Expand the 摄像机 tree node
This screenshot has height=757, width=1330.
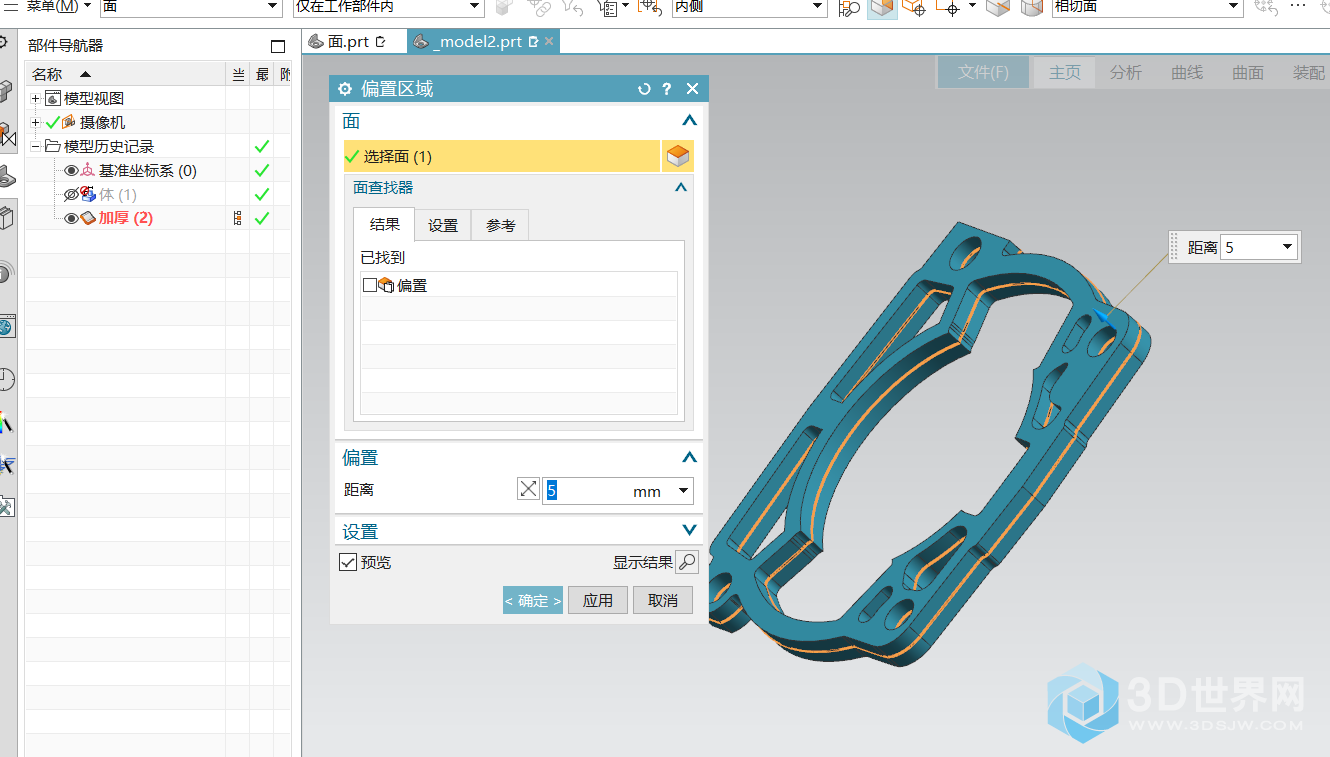pyautogui.click(x=36, y=122)
